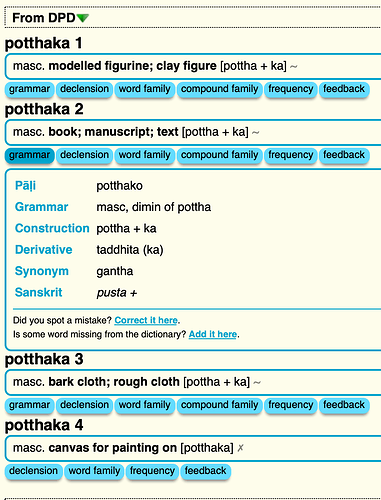Click the ✗ mark on potthaka 4
The width and height of the screenshot is (381, 500).
pyautogui.click(x=240, y=448)
